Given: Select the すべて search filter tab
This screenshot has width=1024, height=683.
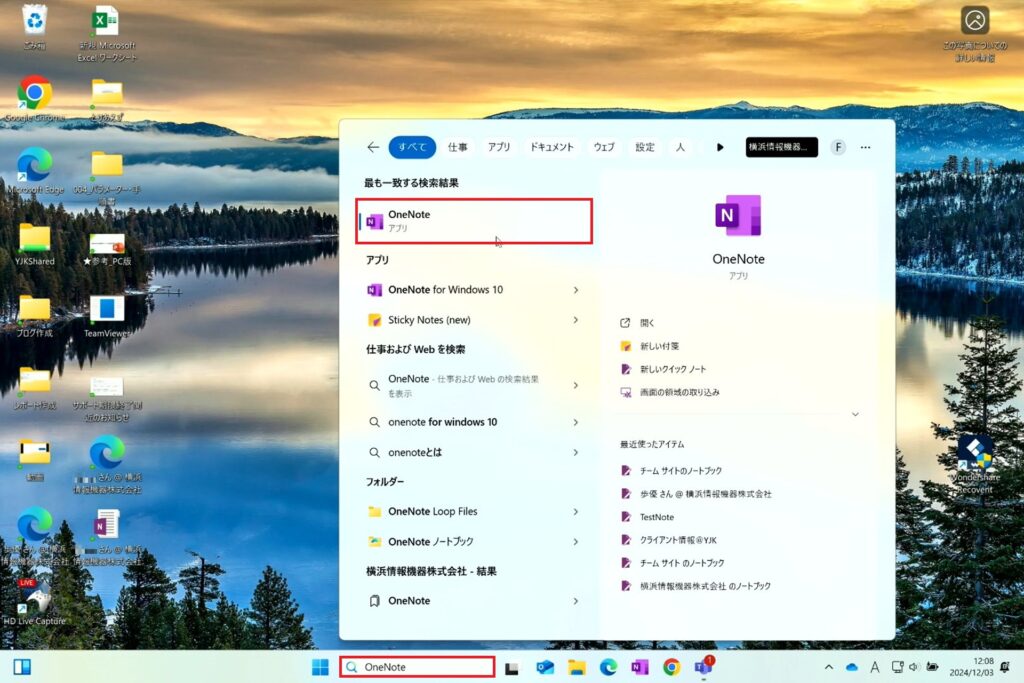Looking at the screenshot, I should point(412,148).
